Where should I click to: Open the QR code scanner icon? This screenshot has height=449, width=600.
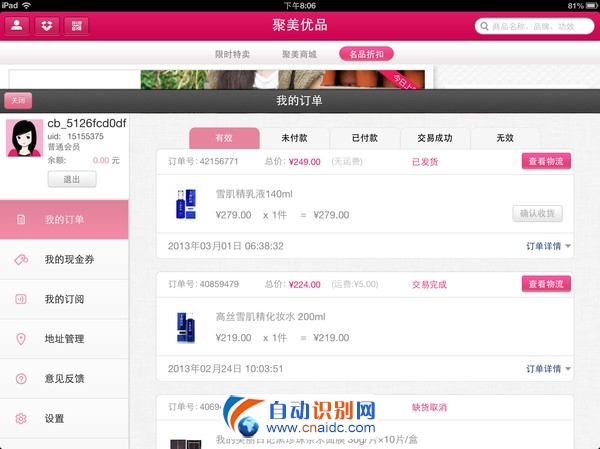pos(76,26)
